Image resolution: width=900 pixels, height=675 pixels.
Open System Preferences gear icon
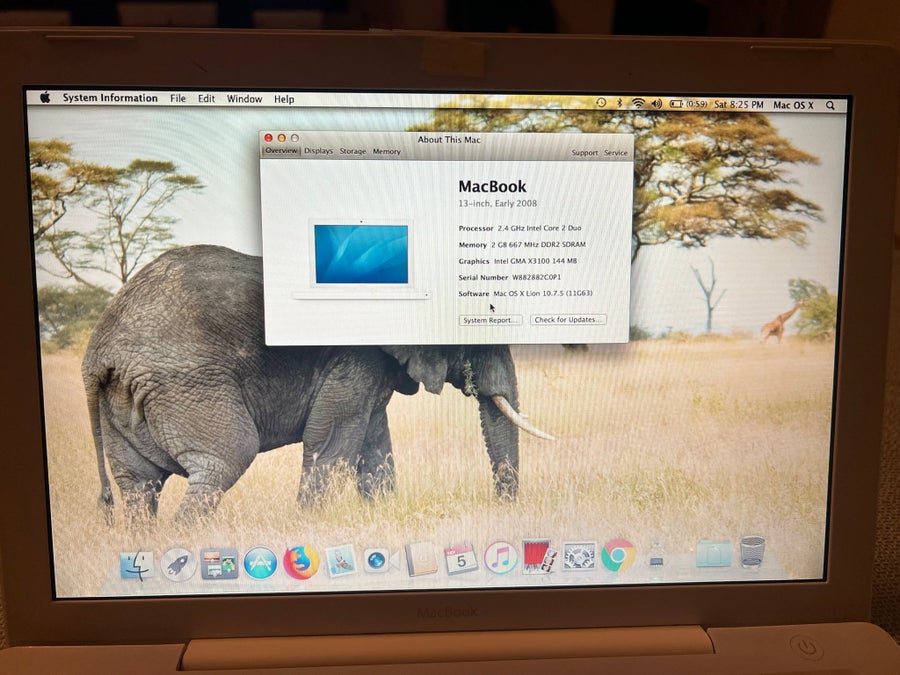(579, 556)
